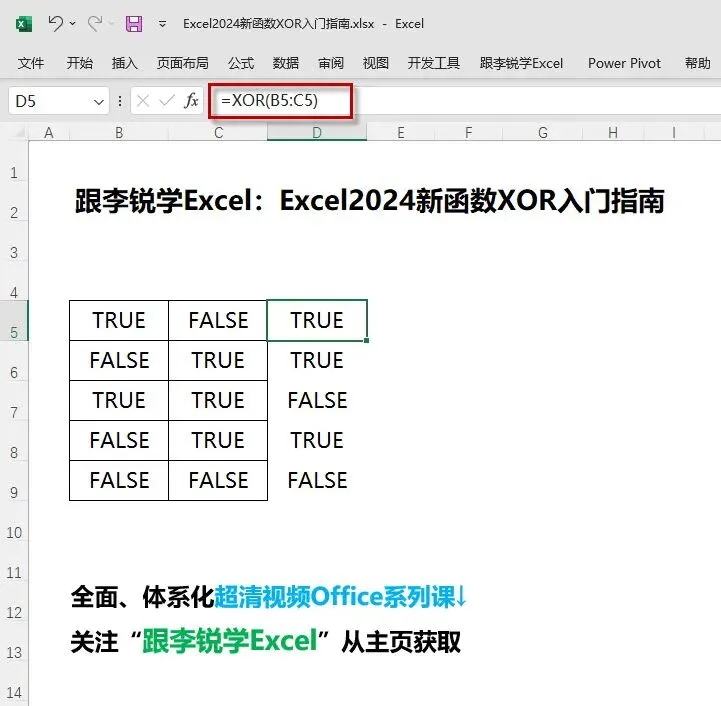Select column G header

(543, 133)
